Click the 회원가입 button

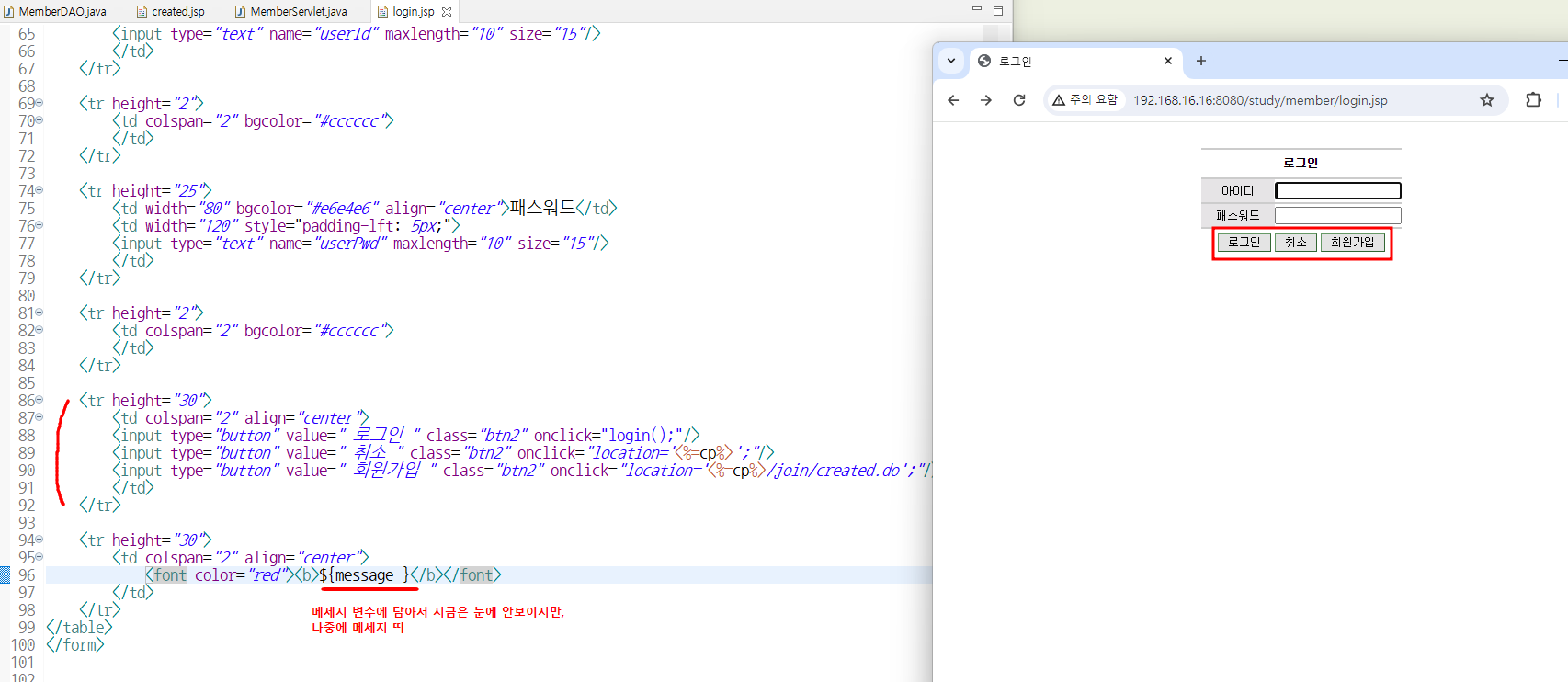tap(1352, 243)
